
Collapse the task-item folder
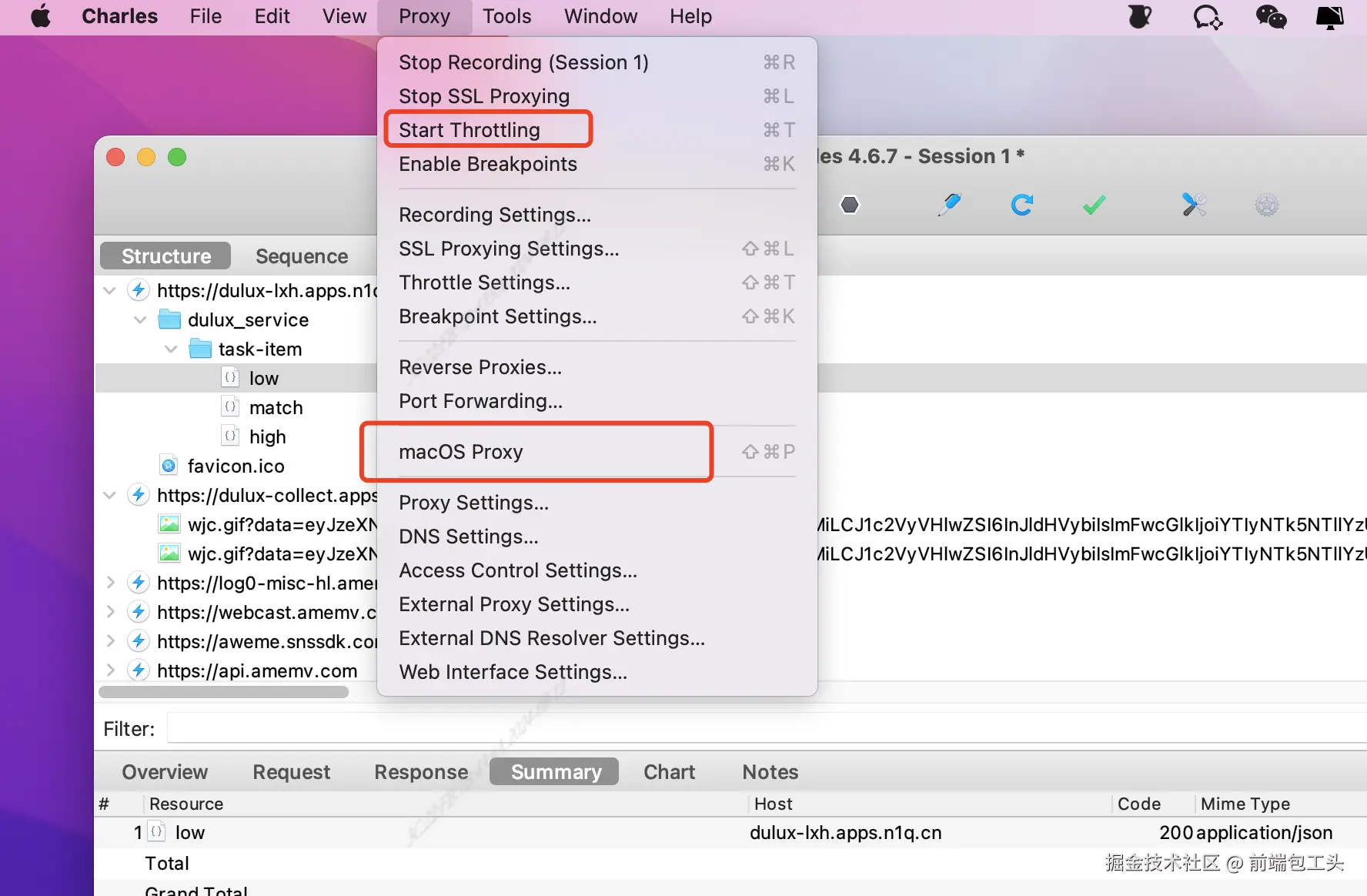coord(171,349)
